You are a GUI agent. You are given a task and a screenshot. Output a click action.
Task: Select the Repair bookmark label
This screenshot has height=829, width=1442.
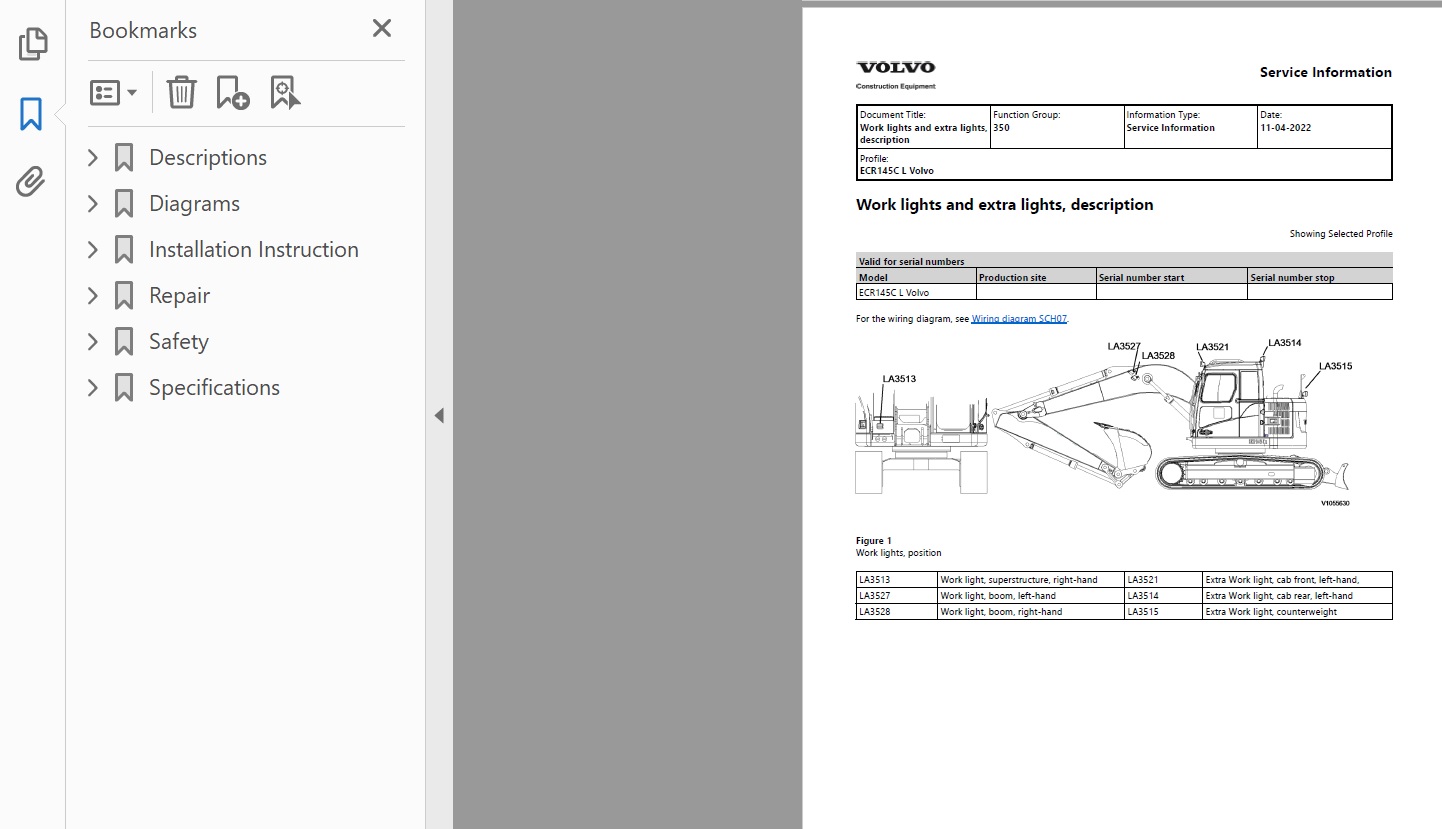pyautogui.click(x=179, y=296)
